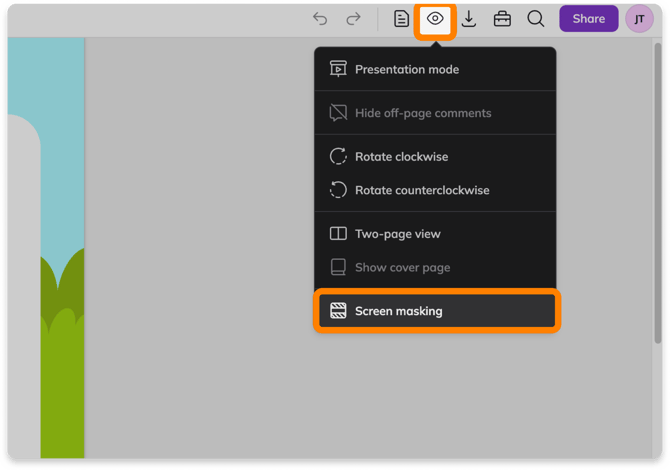
Task: Select Rotate clockwise from menu
Action: pos(435,156)
